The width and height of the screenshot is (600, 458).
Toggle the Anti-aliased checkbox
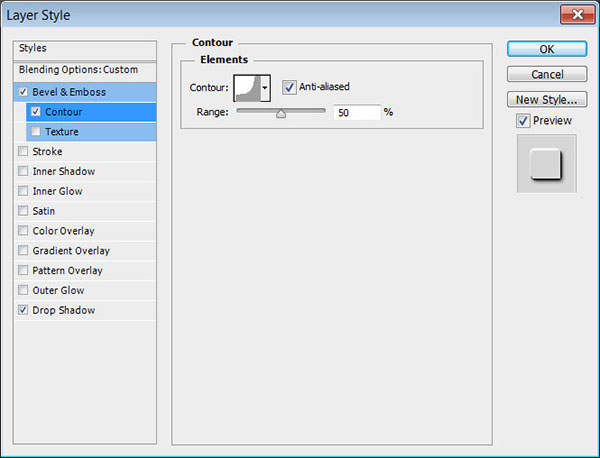[289, 87]
